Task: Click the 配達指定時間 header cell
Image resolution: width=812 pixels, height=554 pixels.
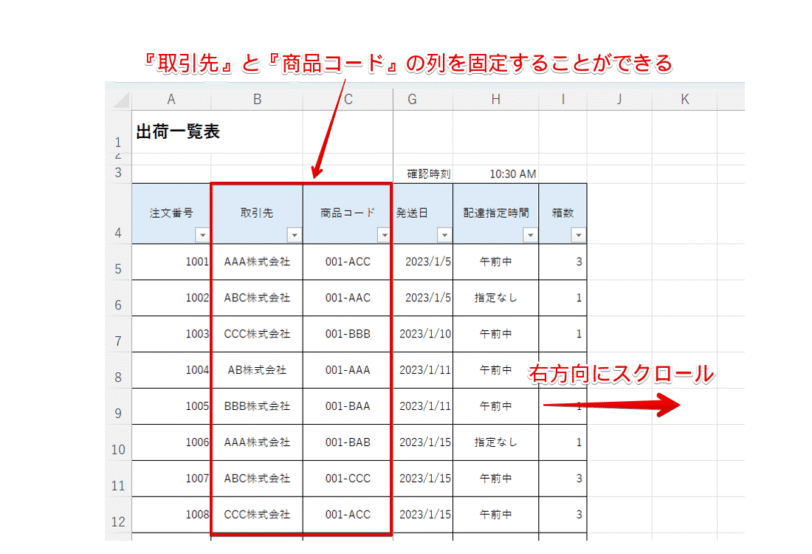Action: pyautogui.click(x=496, y=213)
